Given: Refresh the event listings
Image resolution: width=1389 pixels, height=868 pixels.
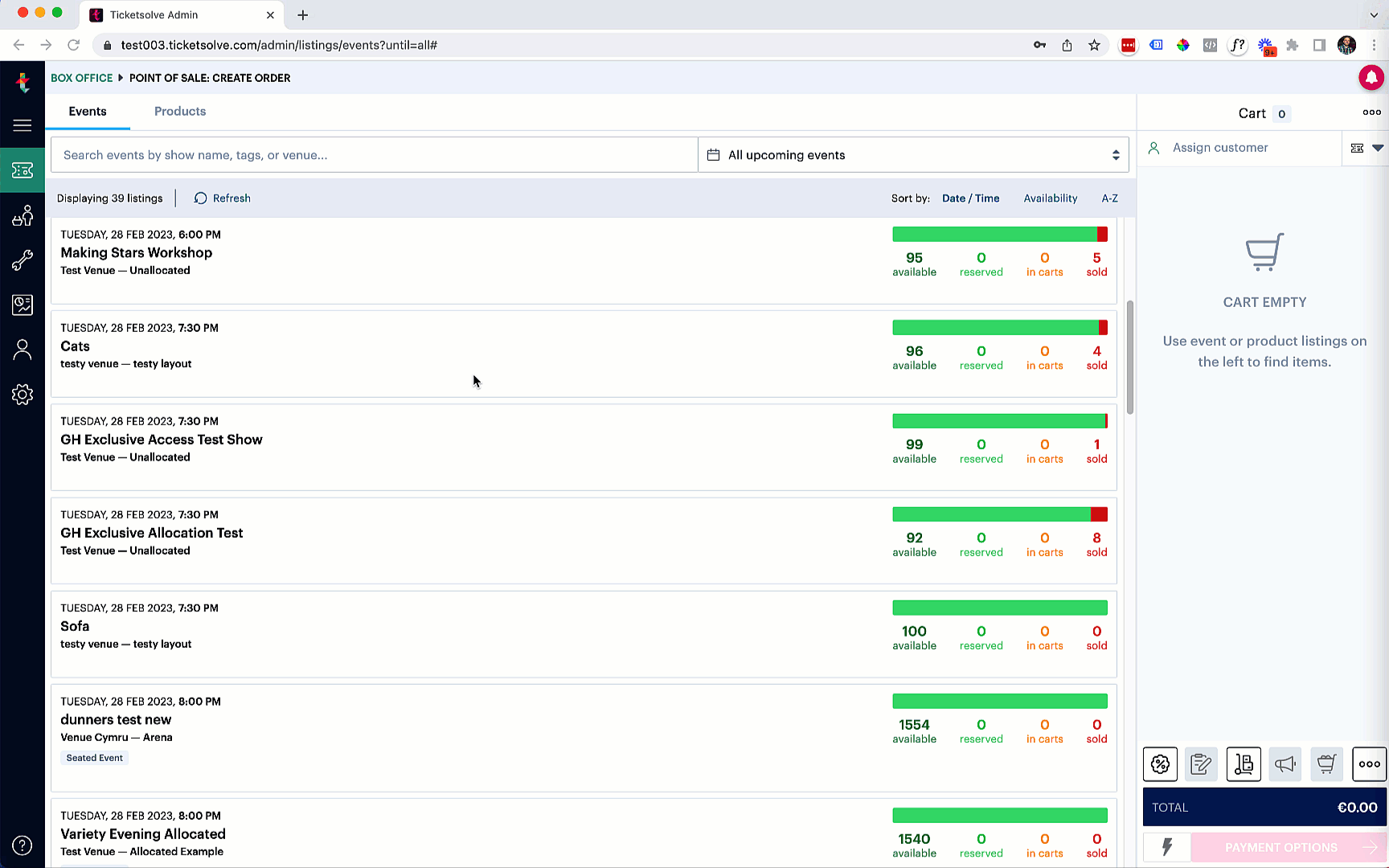Looking at the screenshot, I should [223, 199].
